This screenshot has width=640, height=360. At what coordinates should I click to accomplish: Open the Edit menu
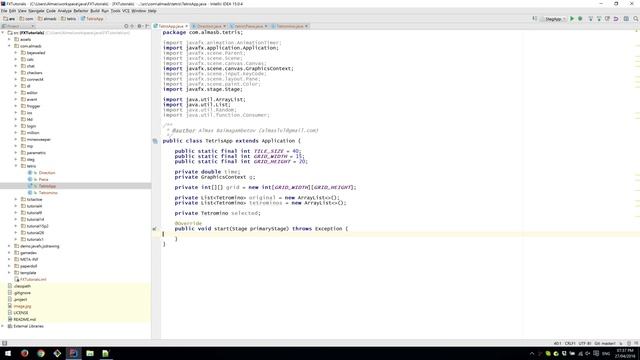point(13,11)
